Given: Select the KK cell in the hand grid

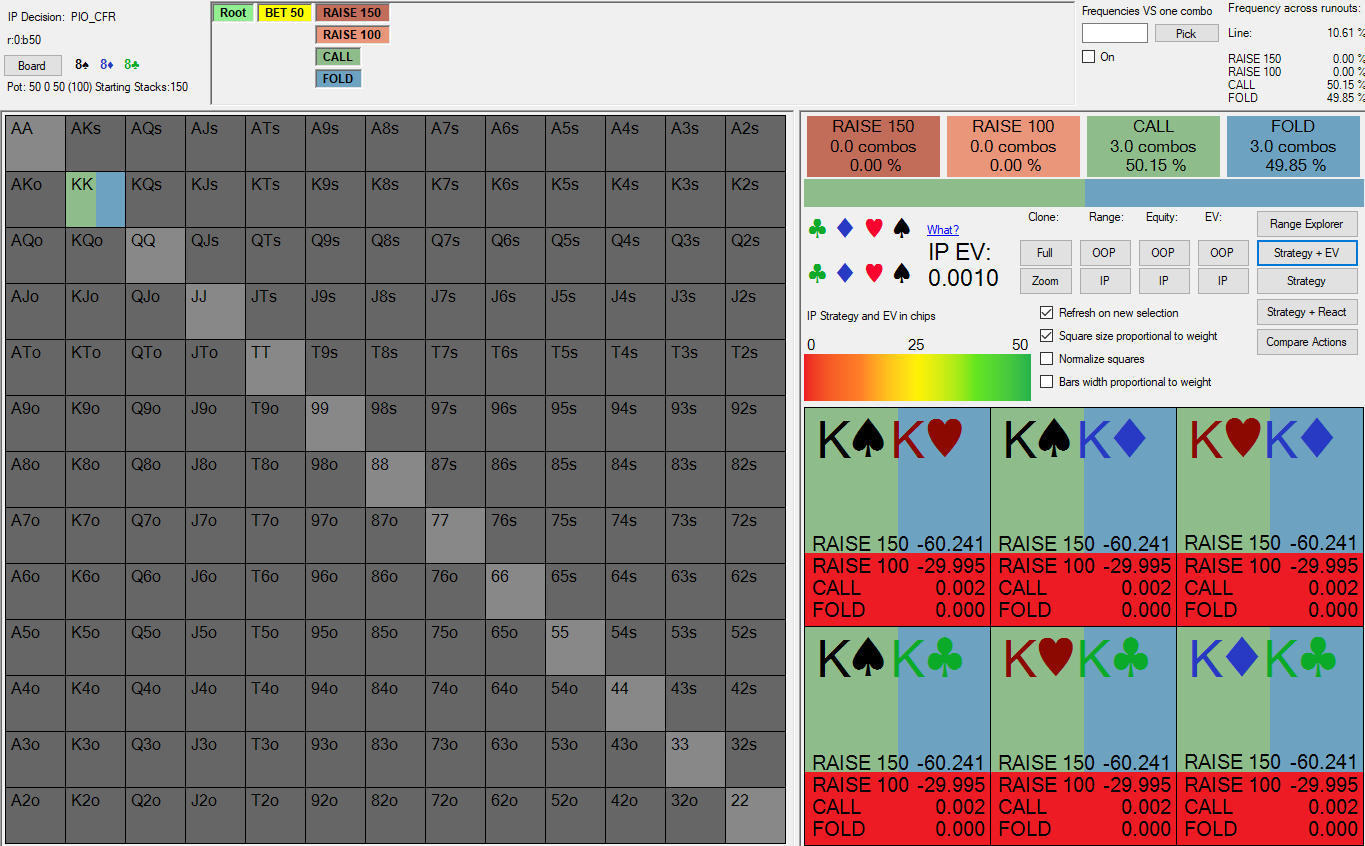Looking at the screenshot, I should [95, 199].
